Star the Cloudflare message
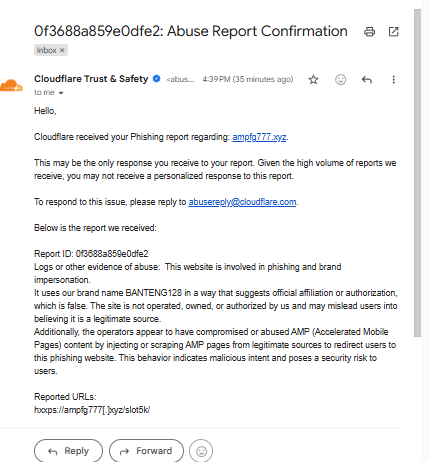The height and width of the screenshot is (462, 429). 313,80
